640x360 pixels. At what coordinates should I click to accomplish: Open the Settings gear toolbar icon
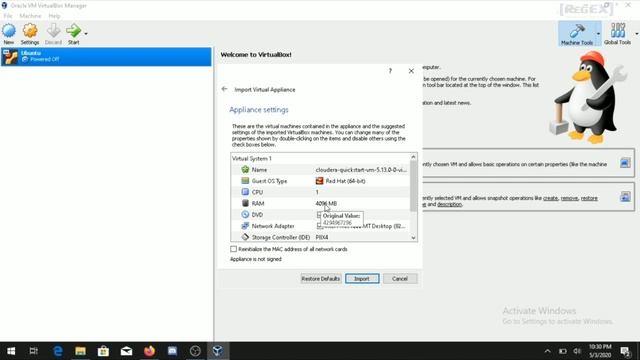click(30, 31)
